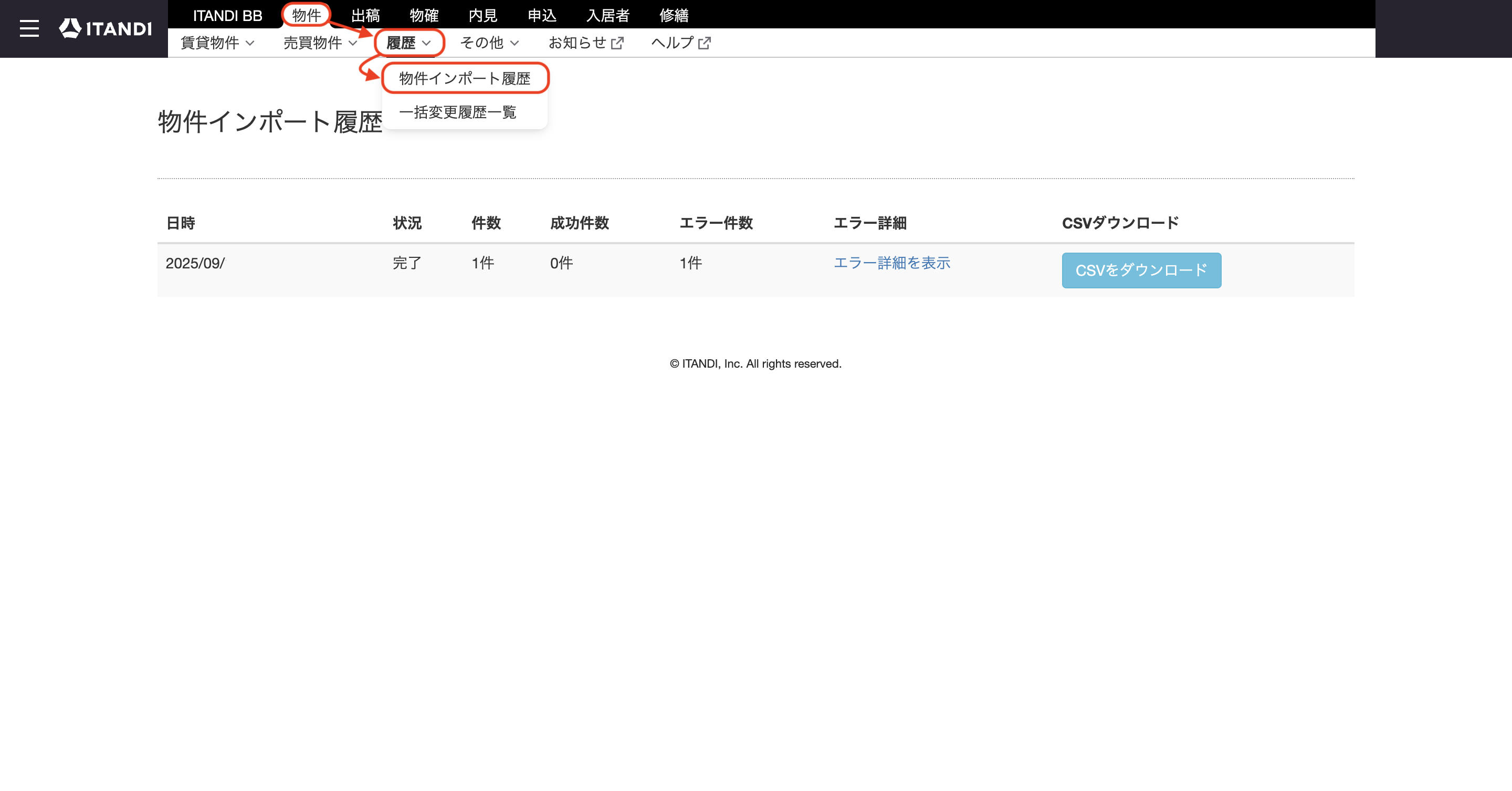Click the エラー件数 column header

point(716,223)
